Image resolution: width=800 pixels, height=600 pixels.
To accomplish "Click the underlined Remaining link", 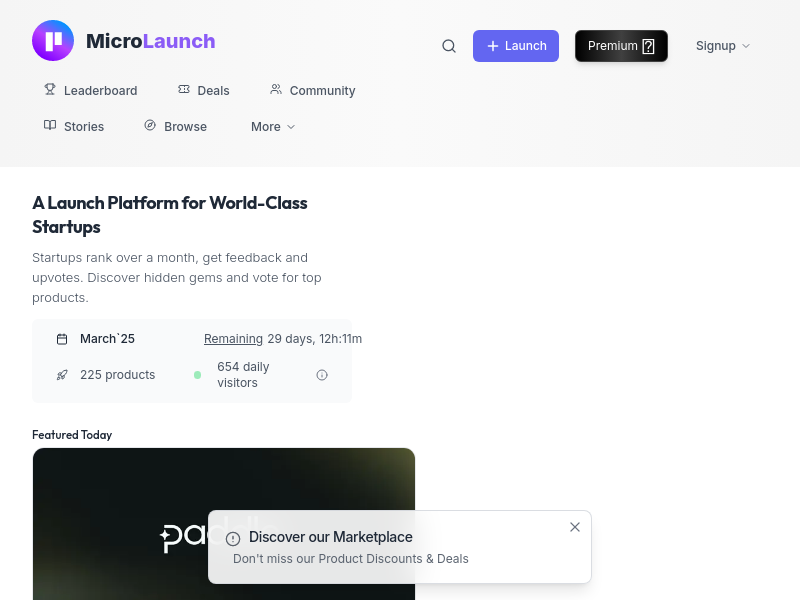I will (233, 339).
